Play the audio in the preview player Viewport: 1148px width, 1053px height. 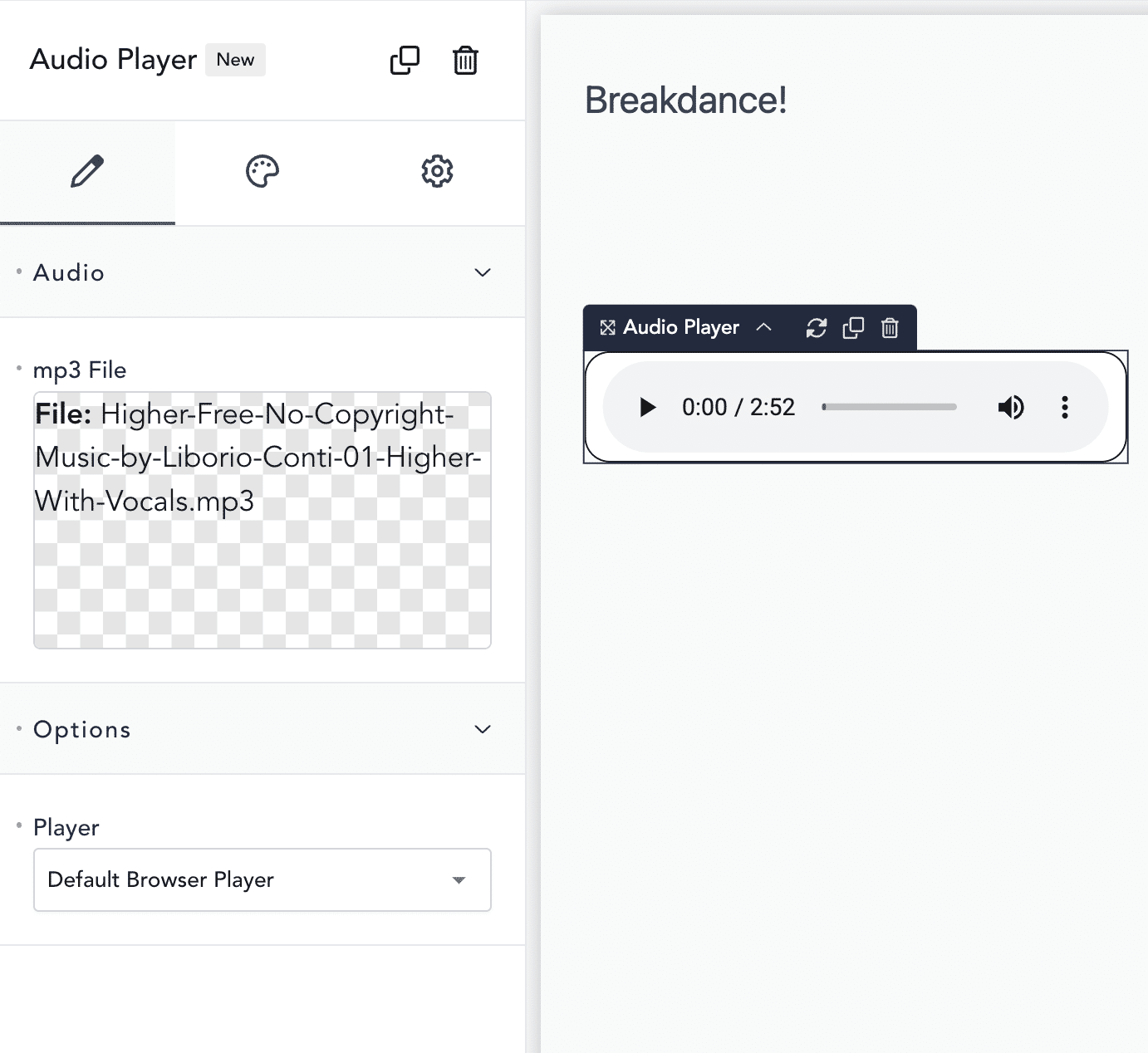[648, 407]
